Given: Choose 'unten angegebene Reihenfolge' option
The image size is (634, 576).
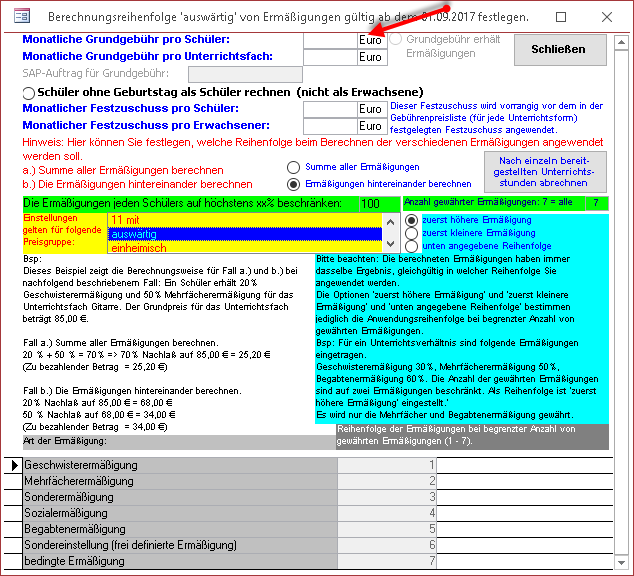Looking at the screenshot, I should pyautogui.click(x=411, y=246).
